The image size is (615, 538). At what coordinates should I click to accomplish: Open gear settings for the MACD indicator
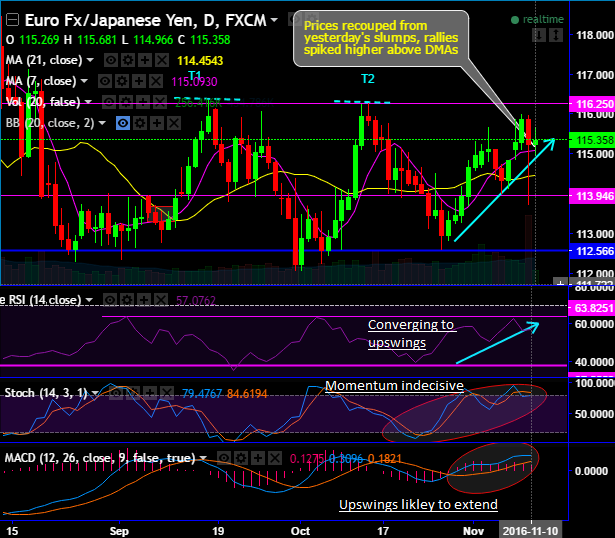point(240,458)
